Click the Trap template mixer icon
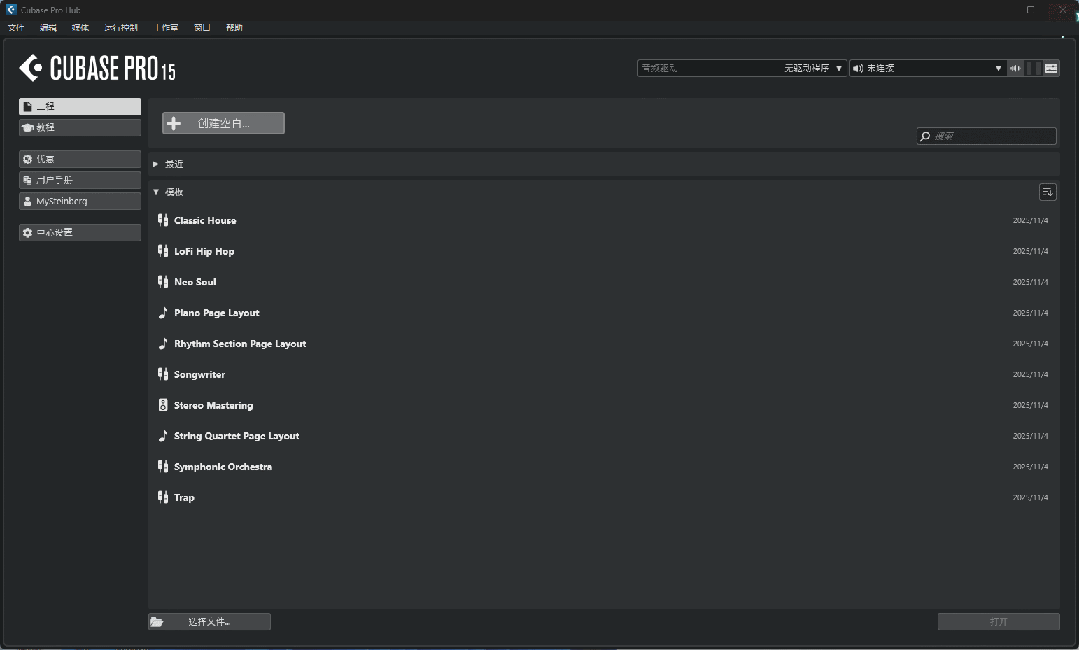This screenshot has height=650, width=1079. point(163,497)
